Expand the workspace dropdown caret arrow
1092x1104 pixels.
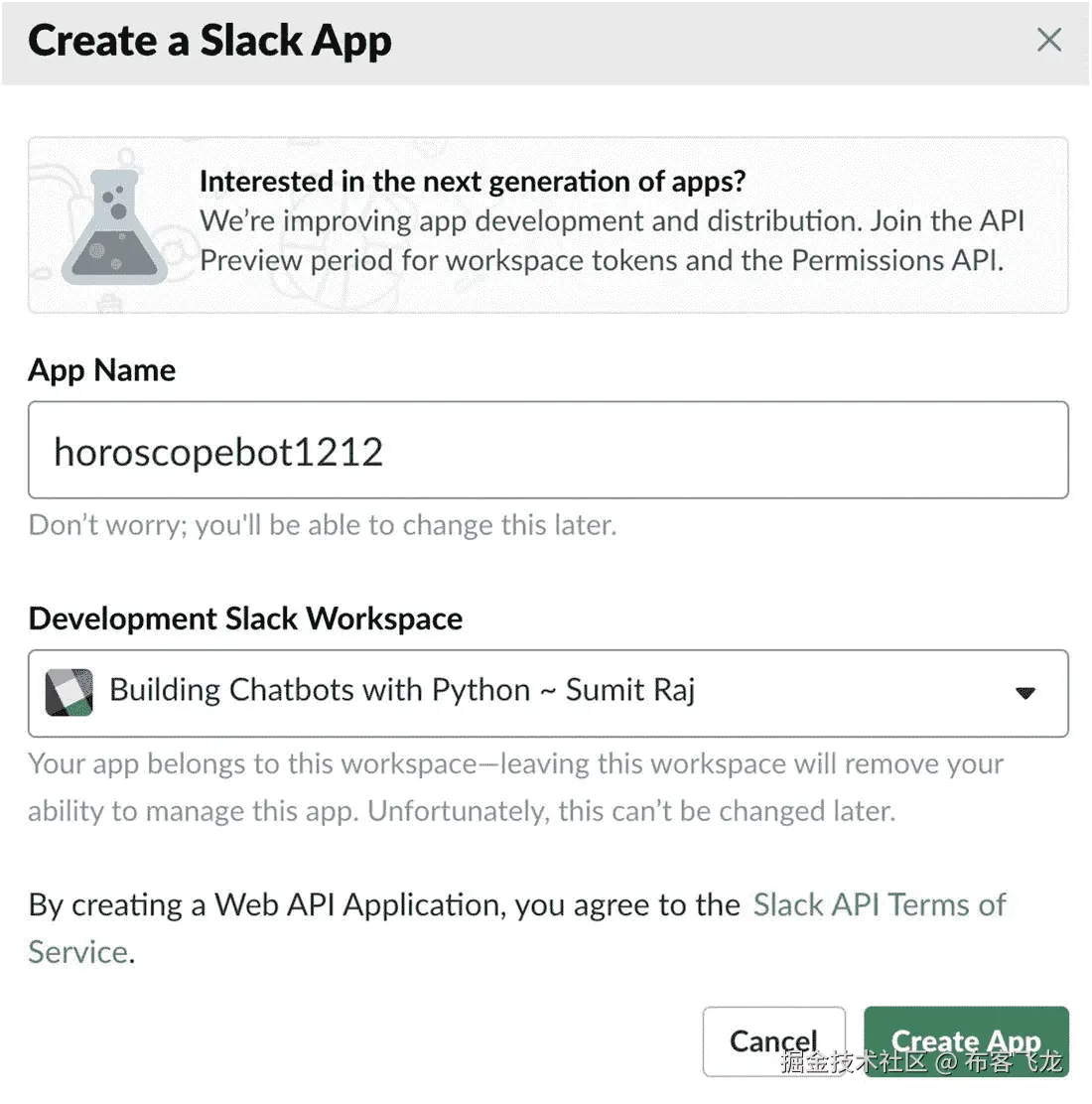[x=1025, y=693]
